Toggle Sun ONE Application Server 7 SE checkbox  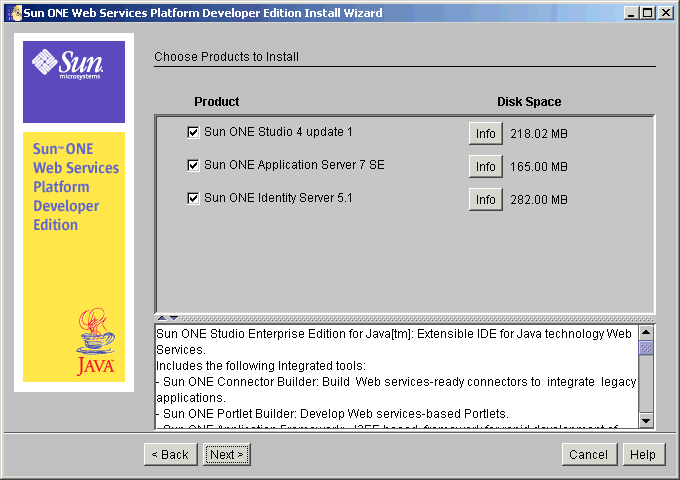pyautogui.click(x=193, y=165)
